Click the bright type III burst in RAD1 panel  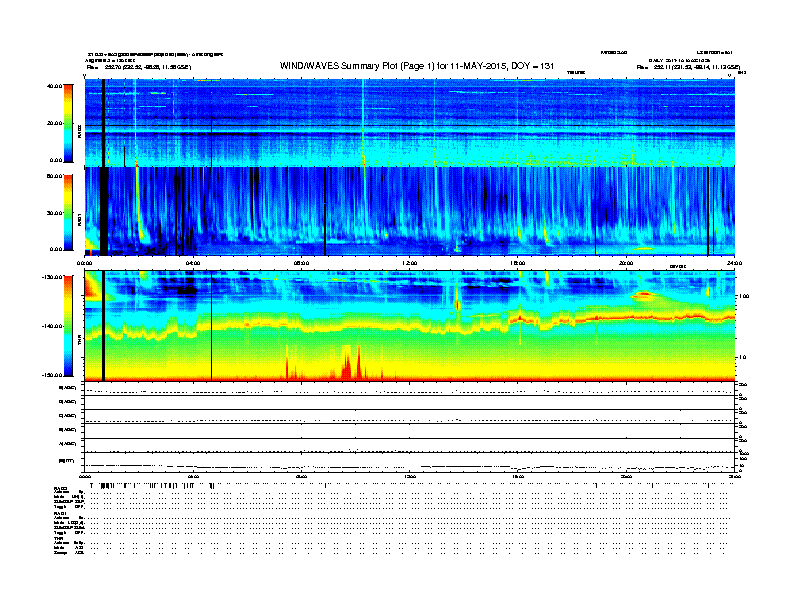138,207
